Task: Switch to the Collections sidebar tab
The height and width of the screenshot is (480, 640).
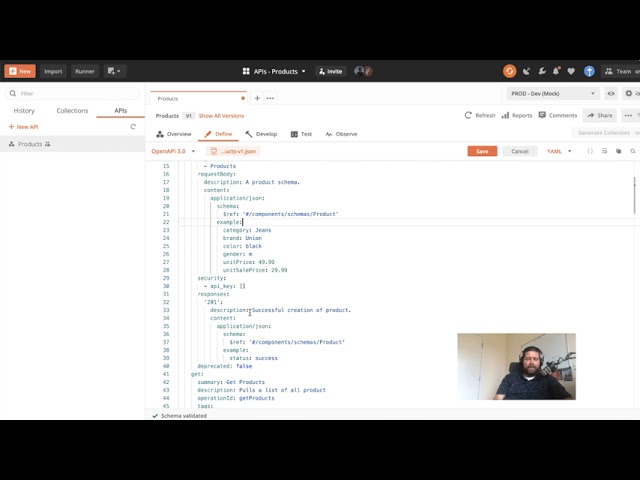Action: click(72, 111)
